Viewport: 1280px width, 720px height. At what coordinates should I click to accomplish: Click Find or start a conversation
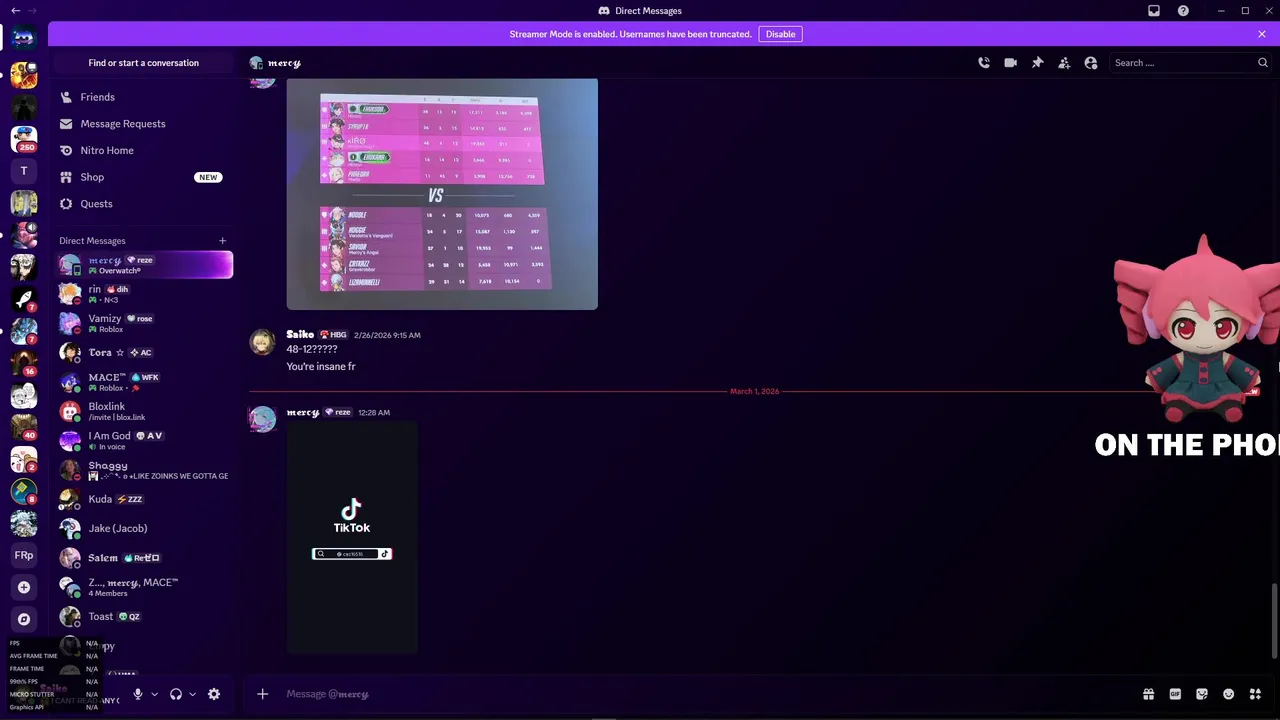[x=144, y=63]
